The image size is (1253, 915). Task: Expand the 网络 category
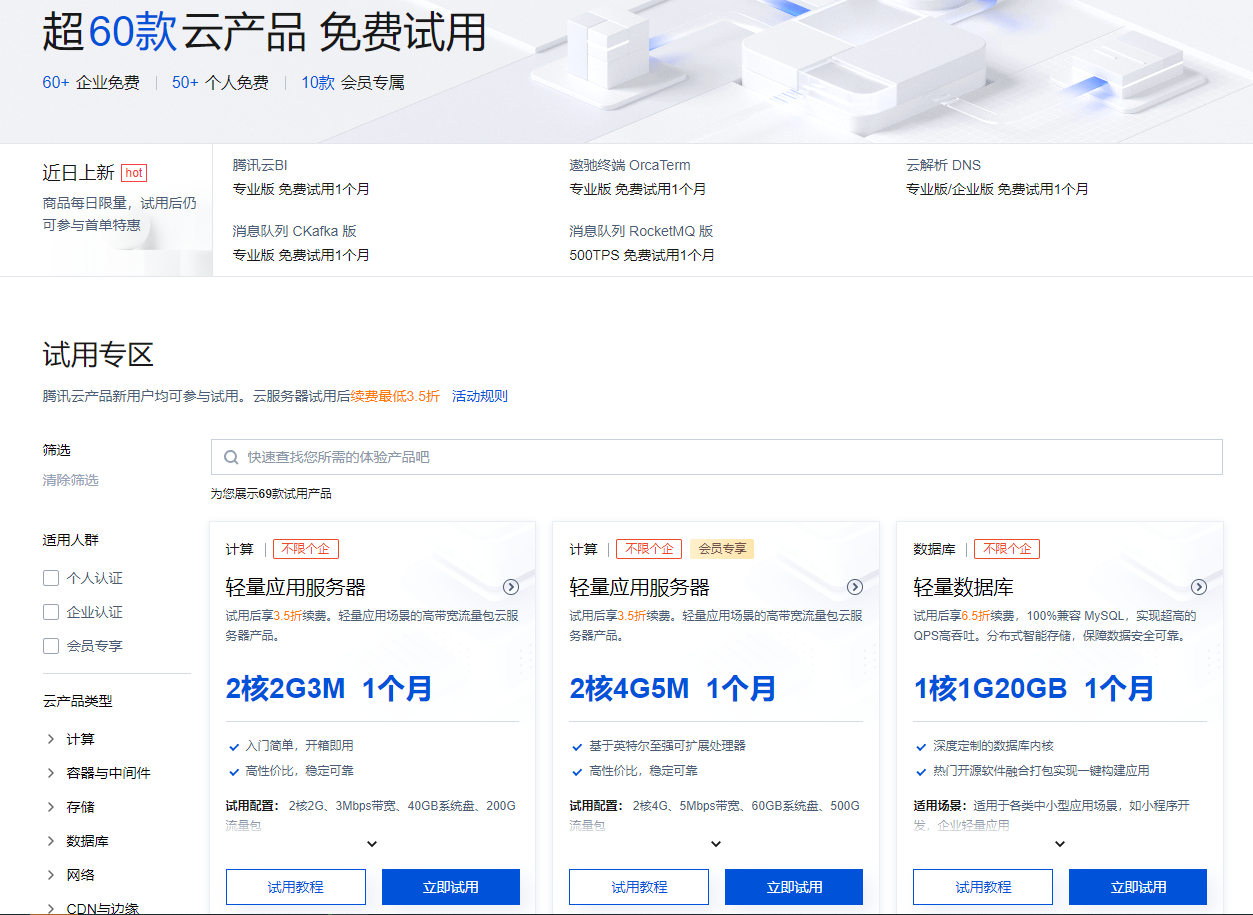51,875
